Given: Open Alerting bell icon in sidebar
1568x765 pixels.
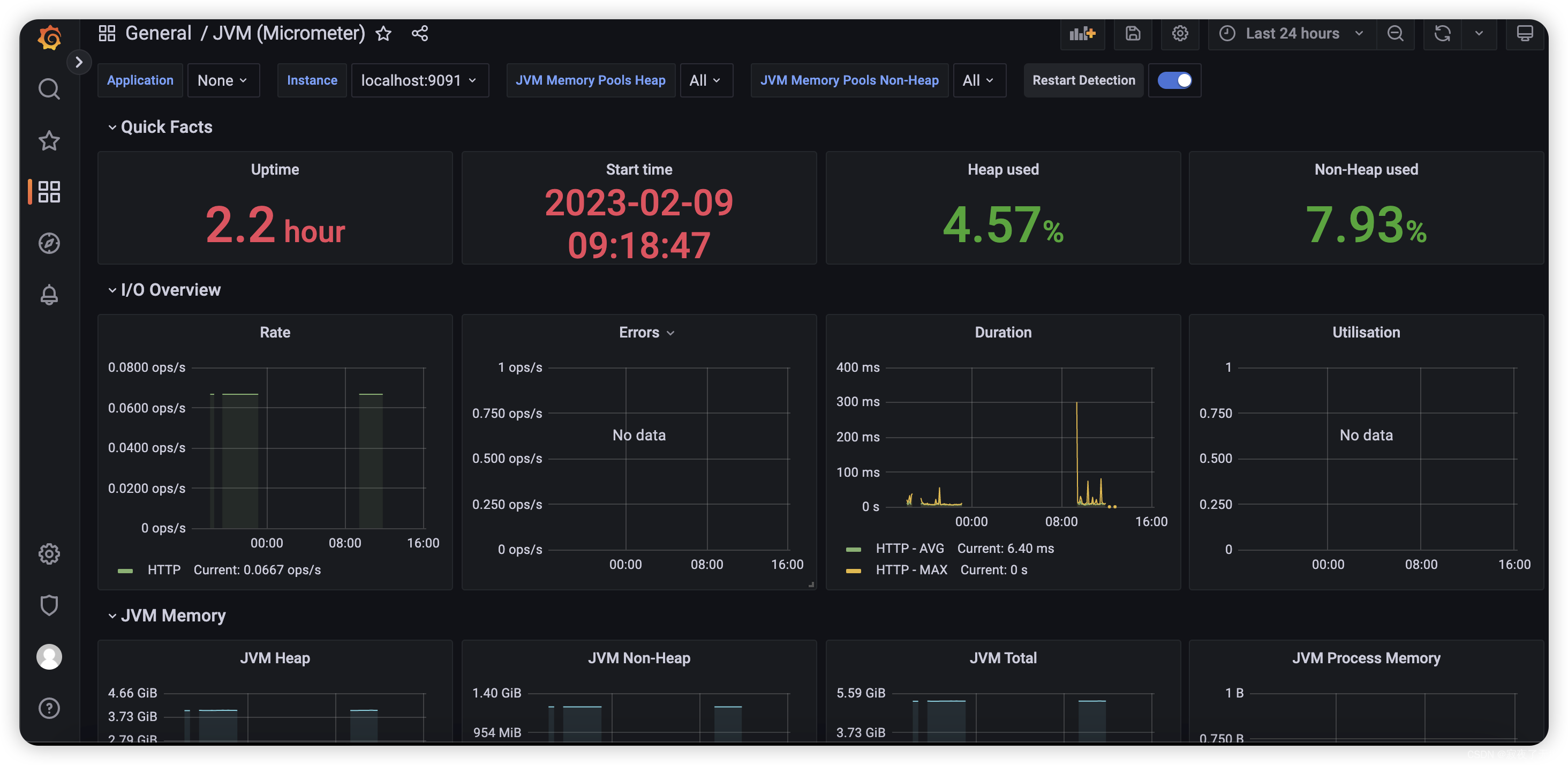Looking at the screenshot, I should [49, 295].
